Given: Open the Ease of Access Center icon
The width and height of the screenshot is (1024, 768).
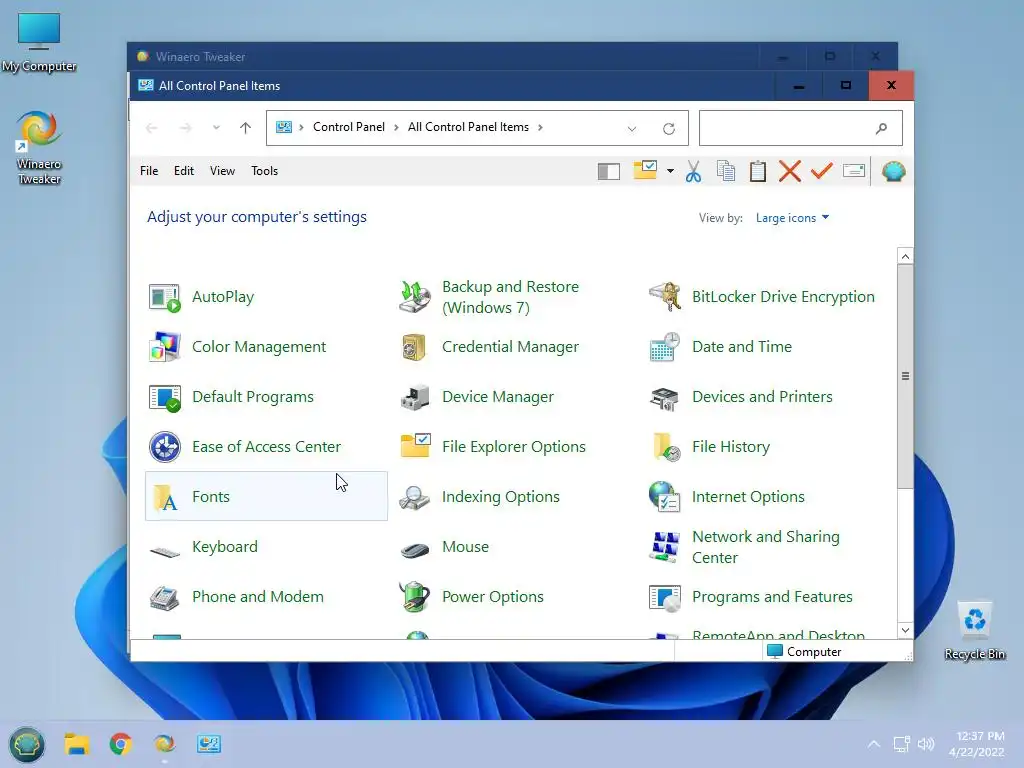Looking at the screenshot, I should tap(165, 447).
